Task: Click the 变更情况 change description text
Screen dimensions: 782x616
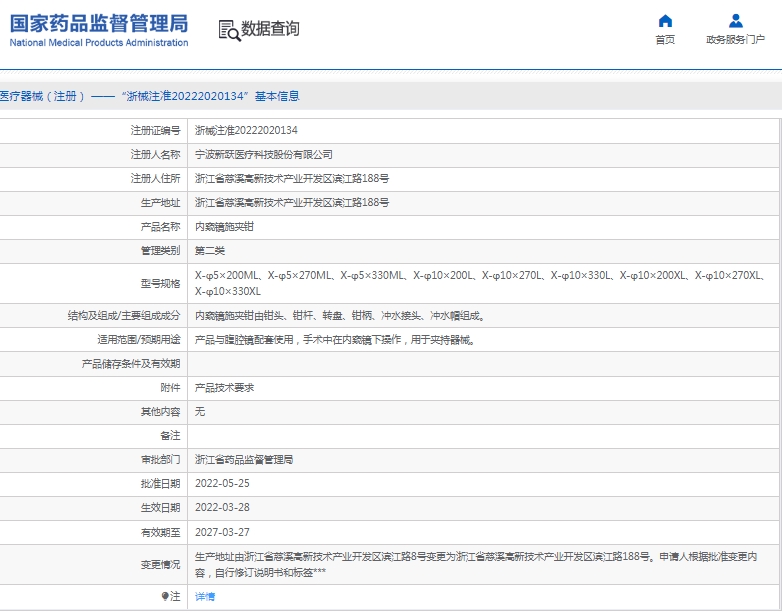Action: pos(476,565)
